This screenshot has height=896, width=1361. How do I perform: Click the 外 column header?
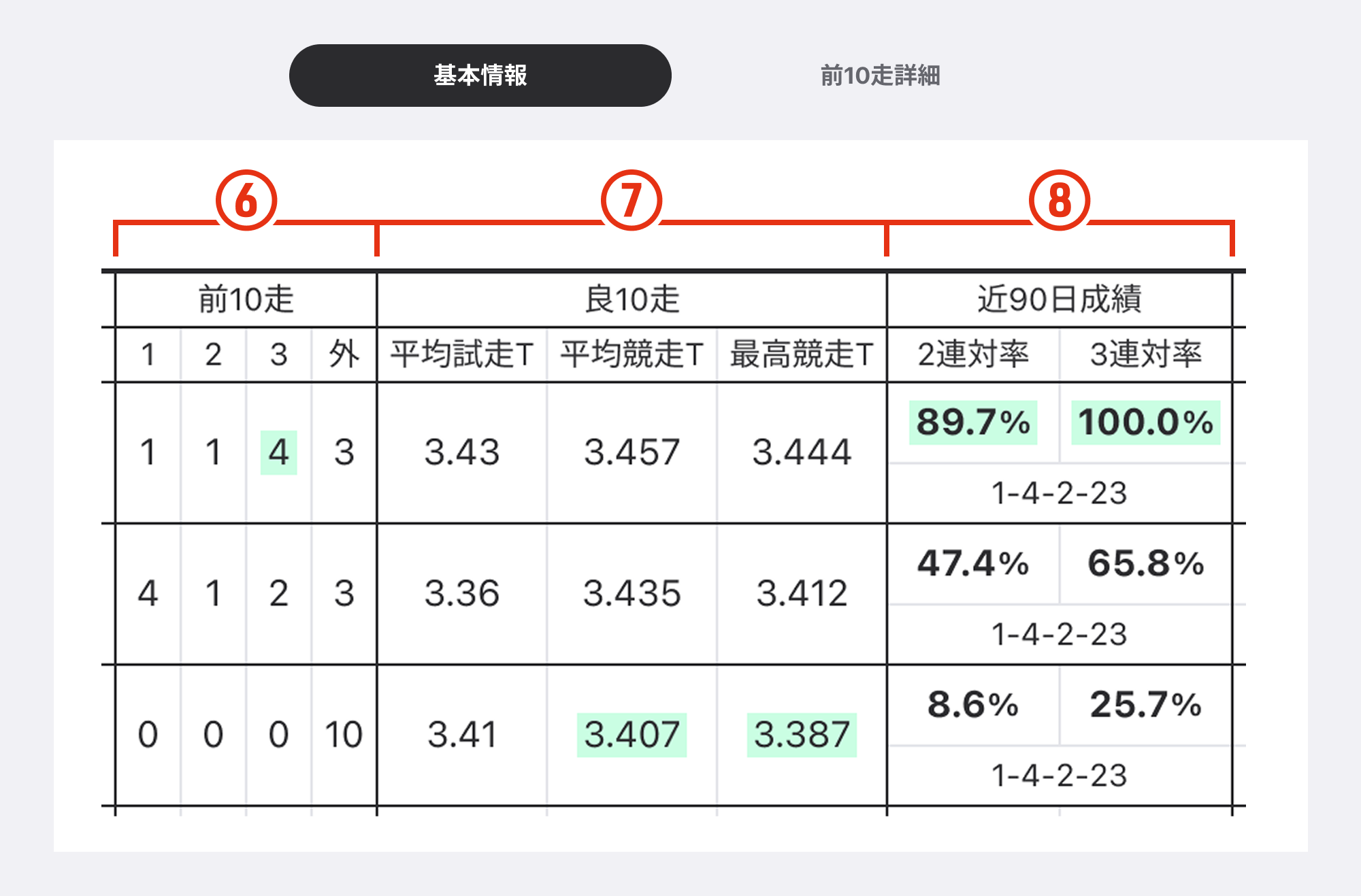(344, 354)
